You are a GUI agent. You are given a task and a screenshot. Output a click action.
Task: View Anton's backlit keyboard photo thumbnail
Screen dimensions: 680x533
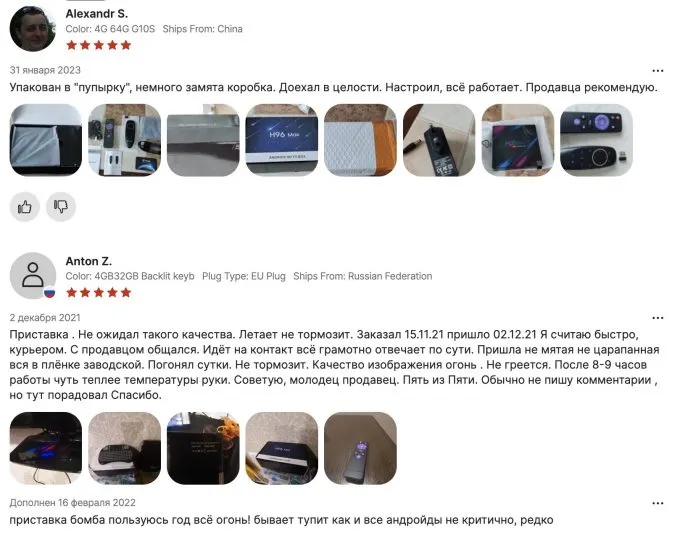[x=124, y=448]
